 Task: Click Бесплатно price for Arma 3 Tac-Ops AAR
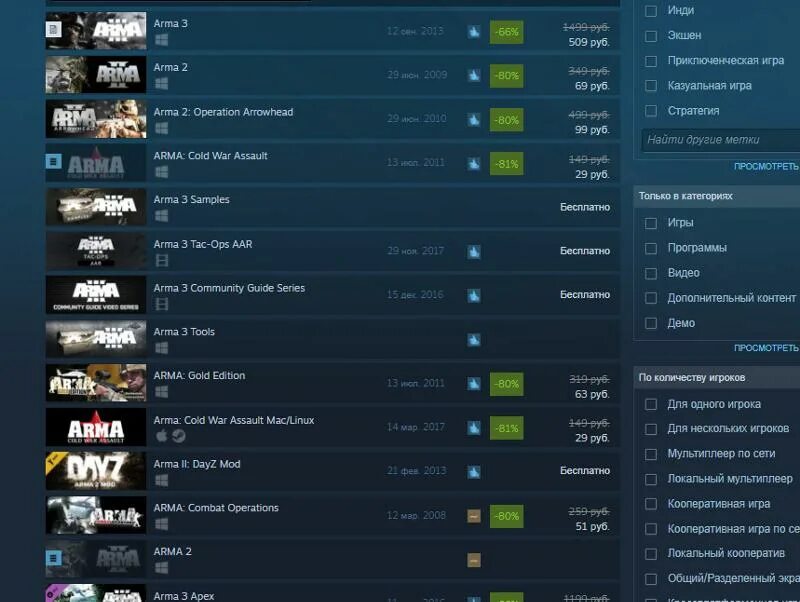(585, 251)
